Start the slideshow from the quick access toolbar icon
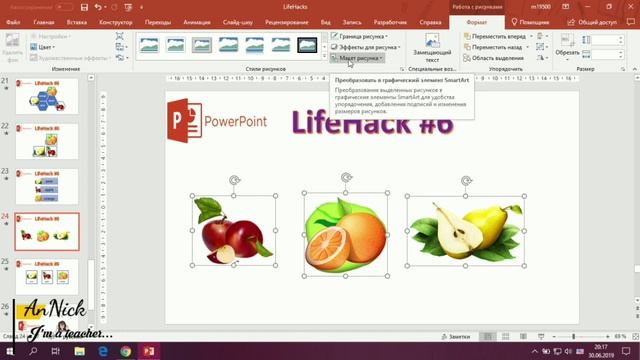640x360 pixels. click(x=128, y=7)
